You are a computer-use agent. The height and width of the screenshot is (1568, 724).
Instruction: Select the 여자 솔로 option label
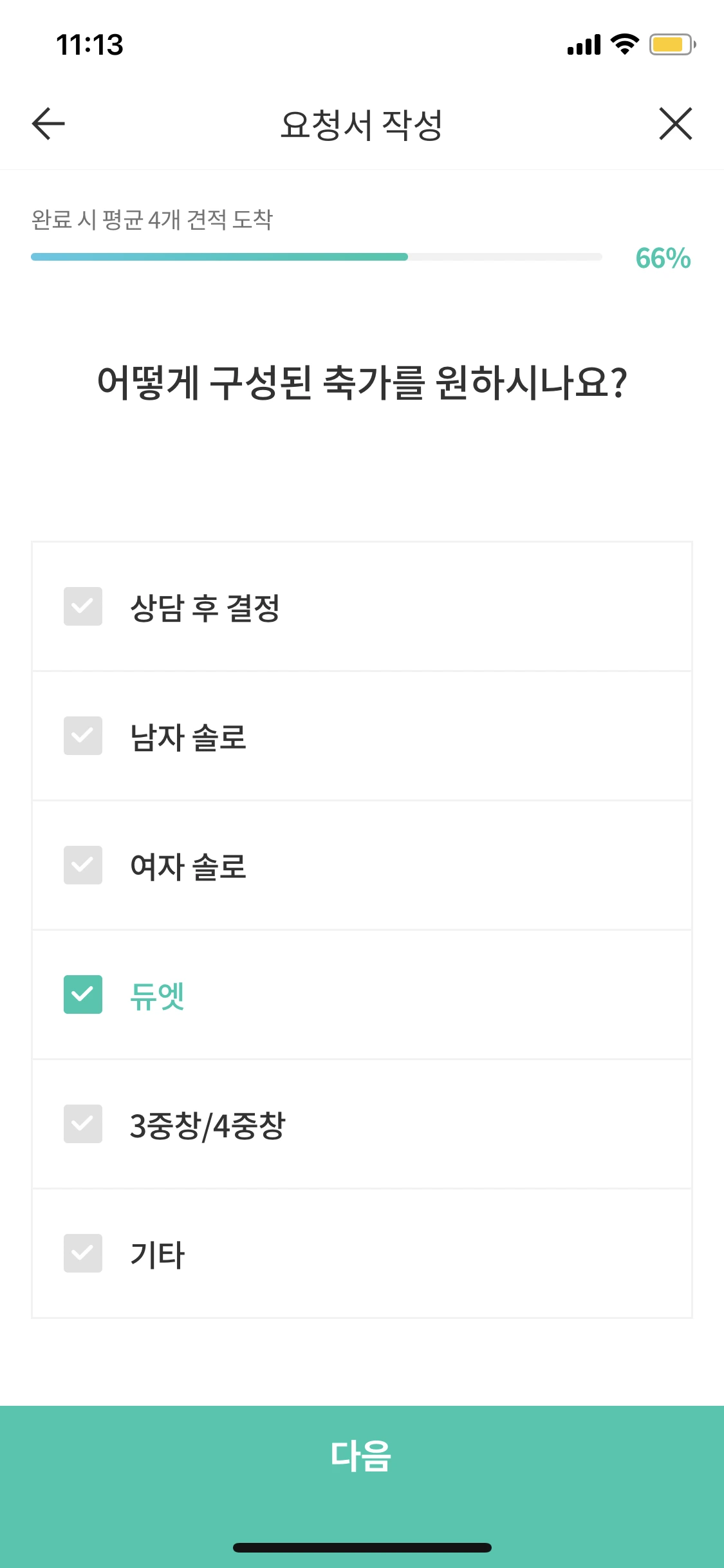click(x=189, y=866)
